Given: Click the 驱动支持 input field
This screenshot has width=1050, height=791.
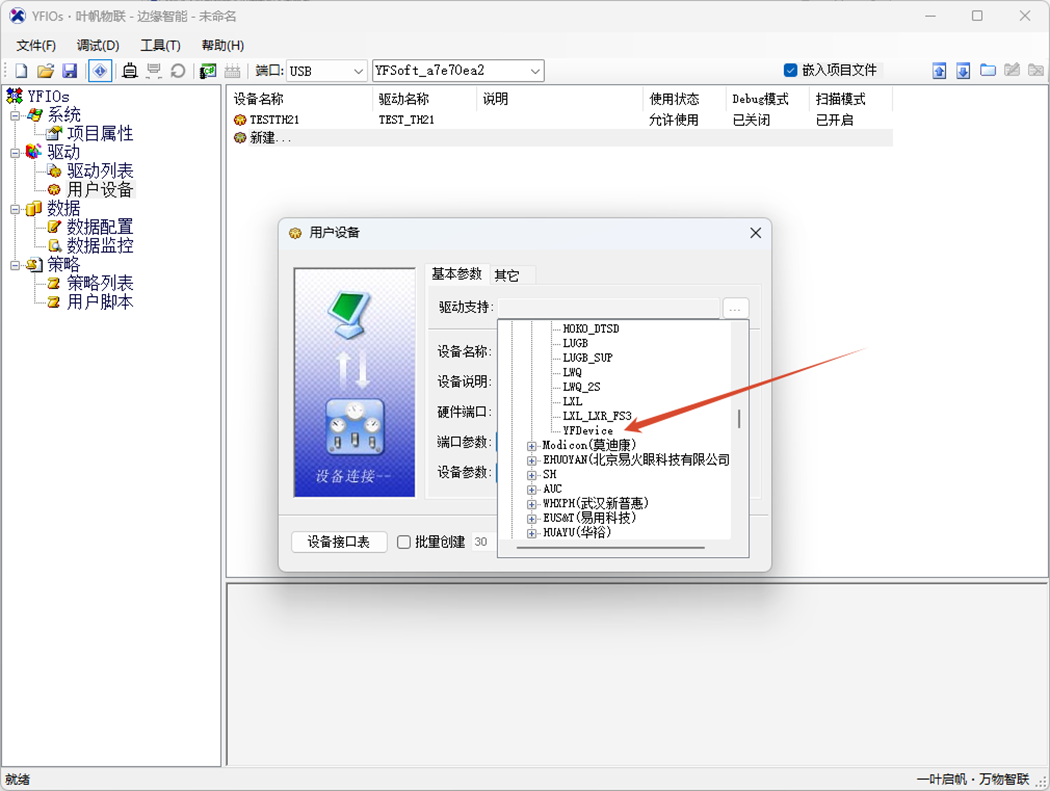Looking at the screenshot, I should coord(609,308).
